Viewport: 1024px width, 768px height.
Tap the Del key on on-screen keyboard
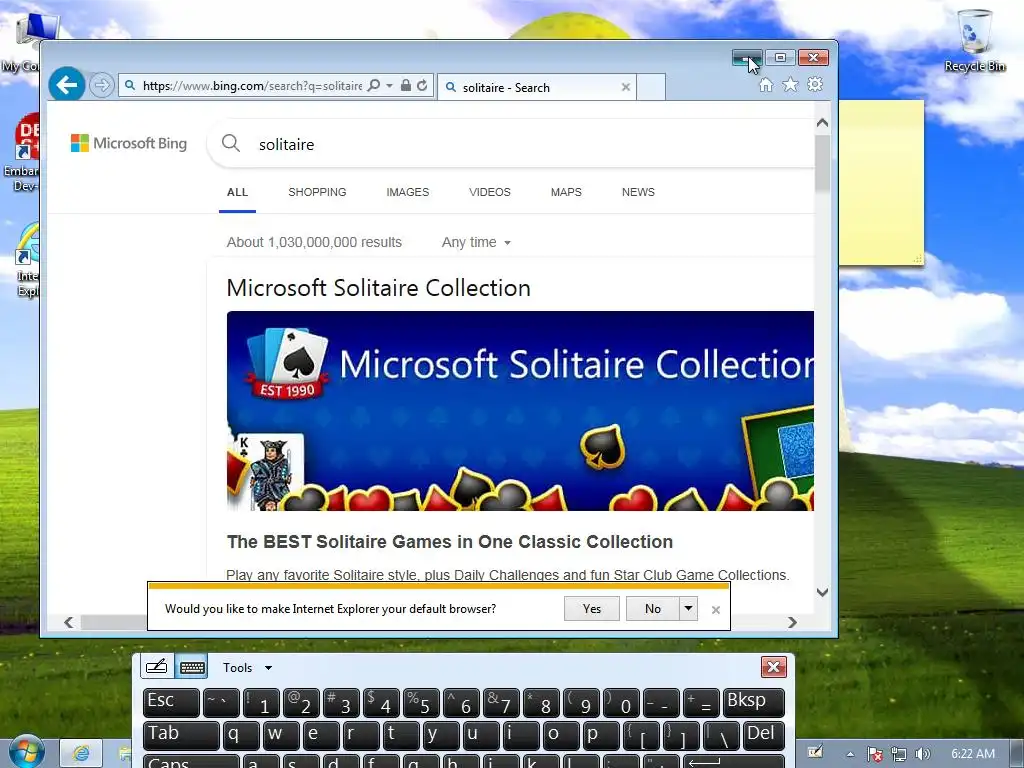coord(764,735)
